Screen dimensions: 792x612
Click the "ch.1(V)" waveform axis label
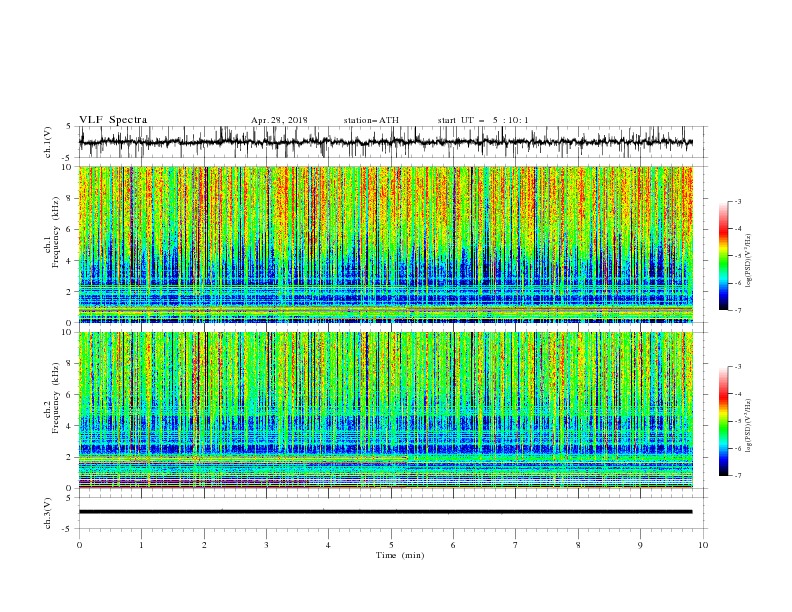[x=48, y=142]
